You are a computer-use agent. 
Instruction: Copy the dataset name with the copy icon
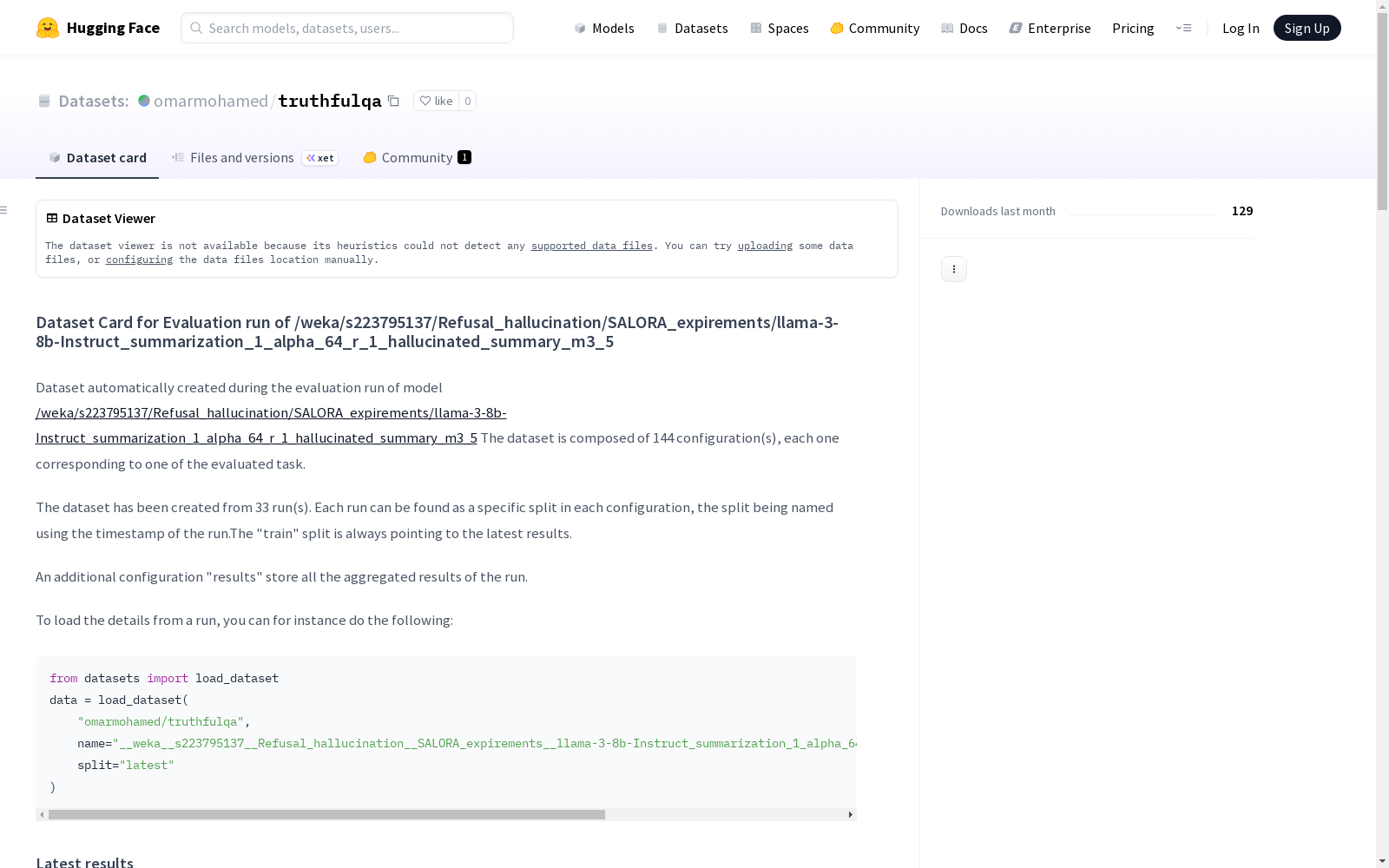click(x=393, y=101)
